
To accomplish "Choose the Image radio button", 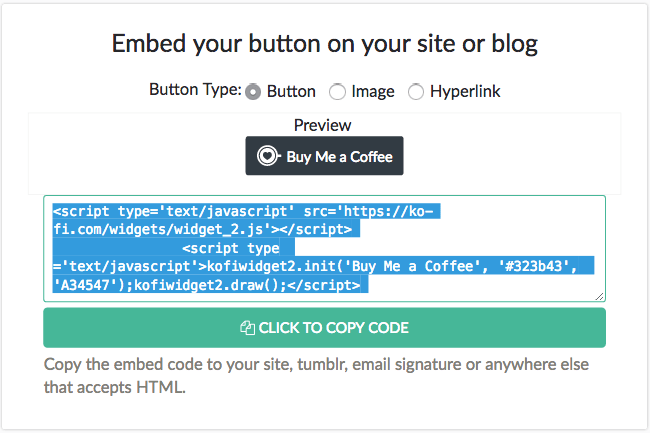I will pos(337,92).
